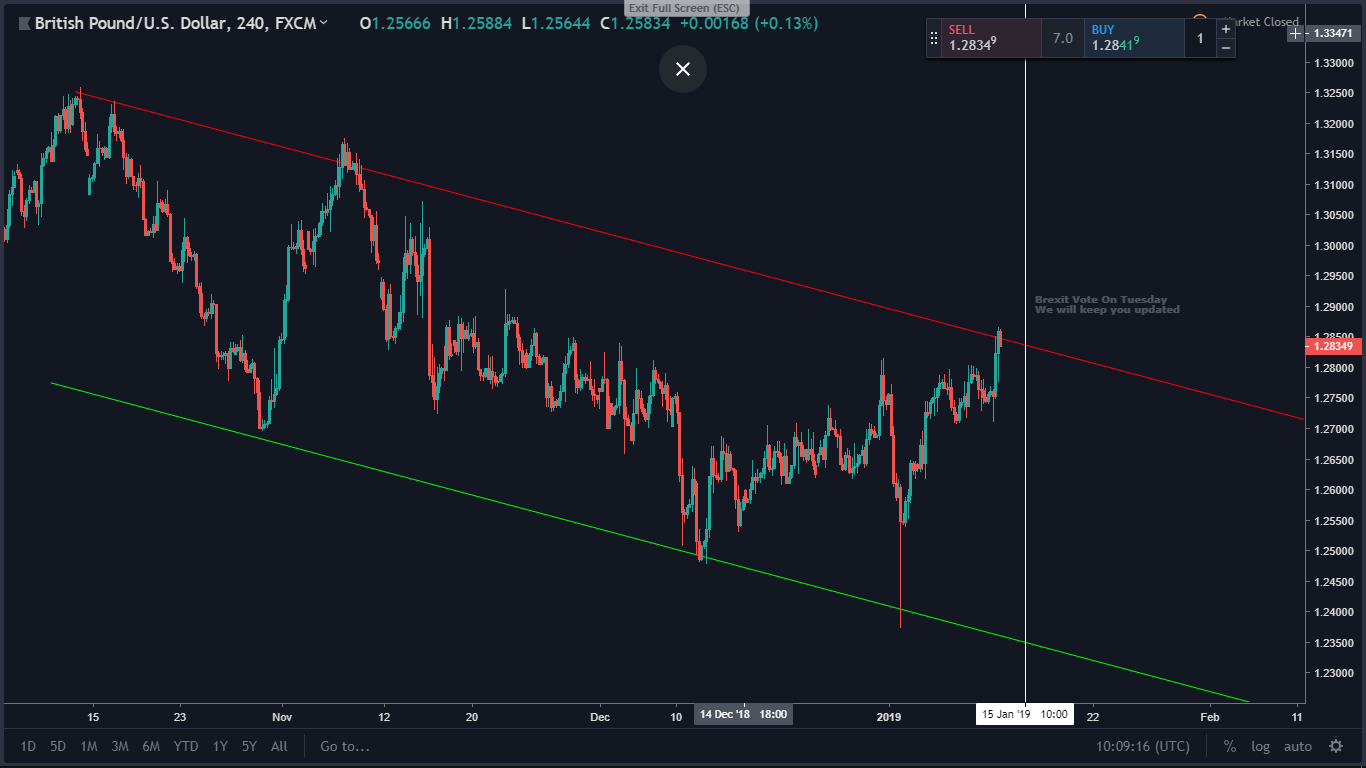
Task: Click the 15 Jan '19 10:00 time label
Action: [x=1025, y=714]
